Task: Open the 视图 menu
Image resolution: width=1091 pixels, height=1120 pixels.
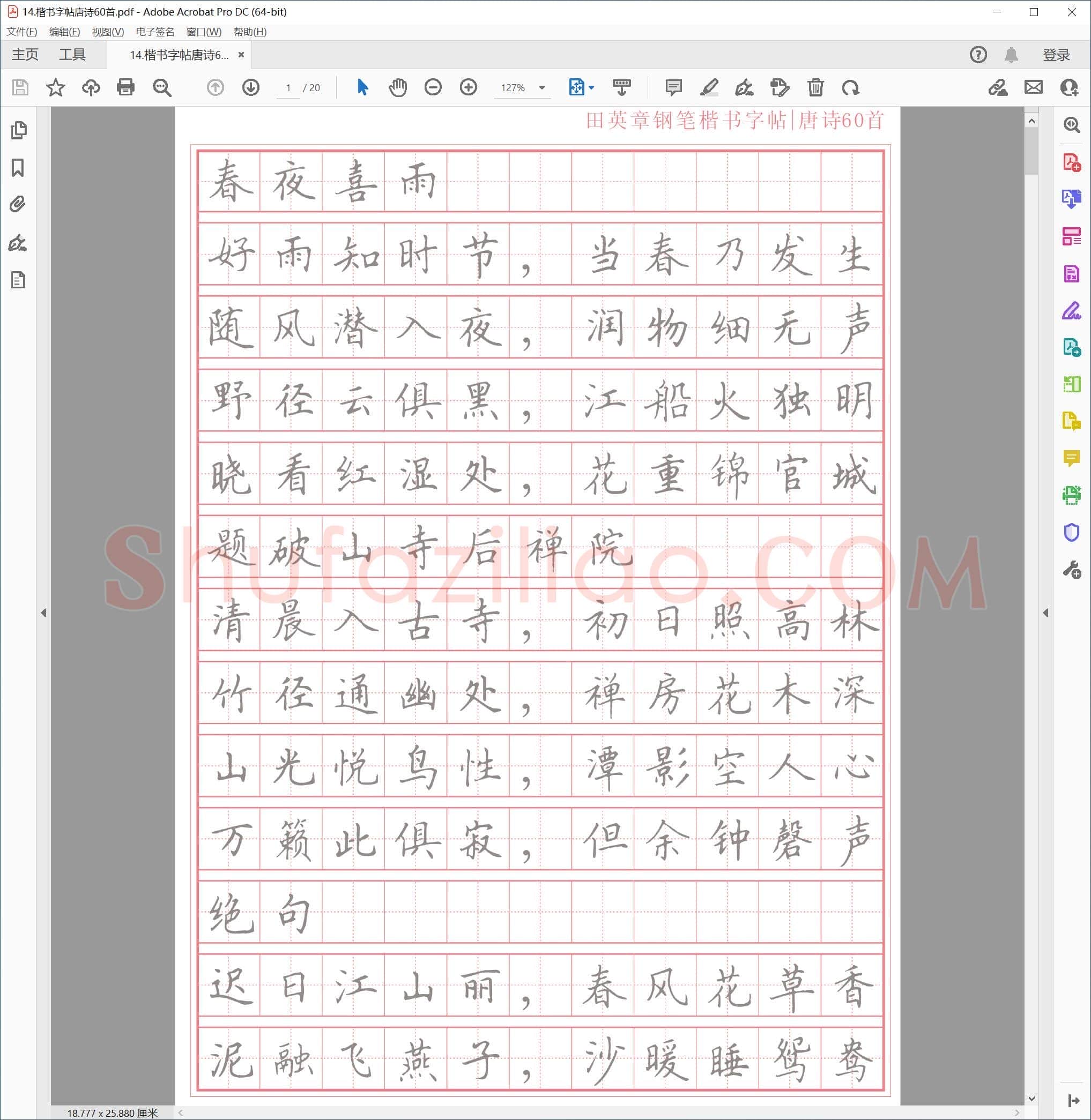Action: 108,32
